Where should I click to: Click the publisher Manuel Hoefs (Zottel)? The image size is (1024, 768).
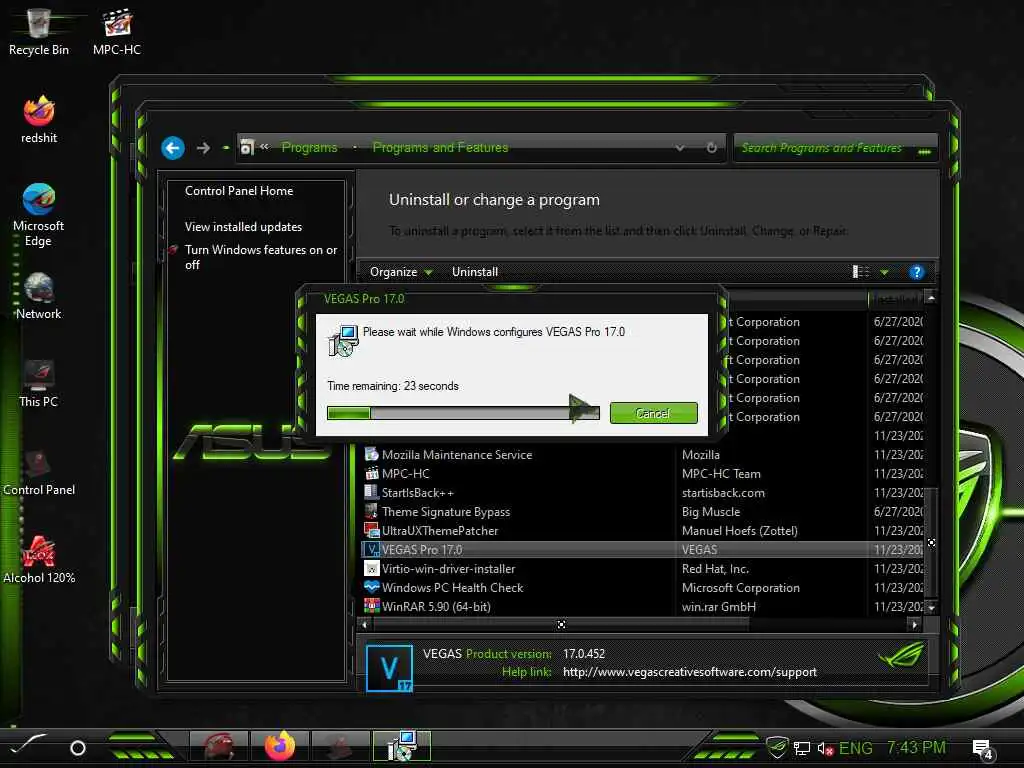739,531
